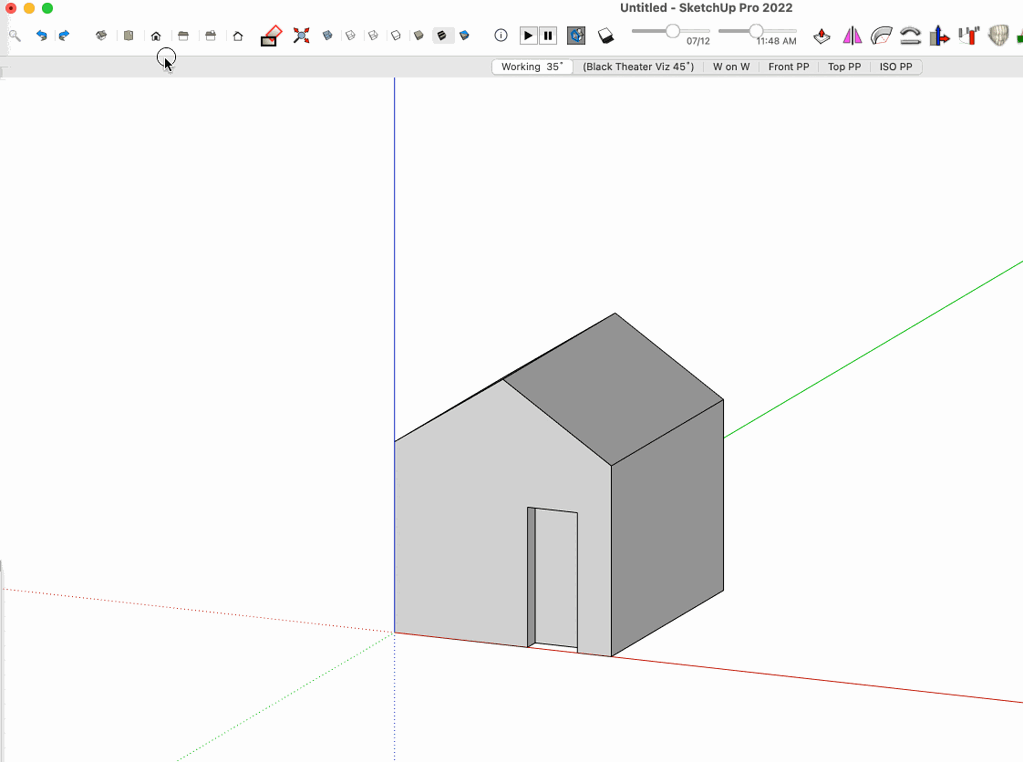Switch to Black Theater Viz 45° scene

click(x=638, y=67)
